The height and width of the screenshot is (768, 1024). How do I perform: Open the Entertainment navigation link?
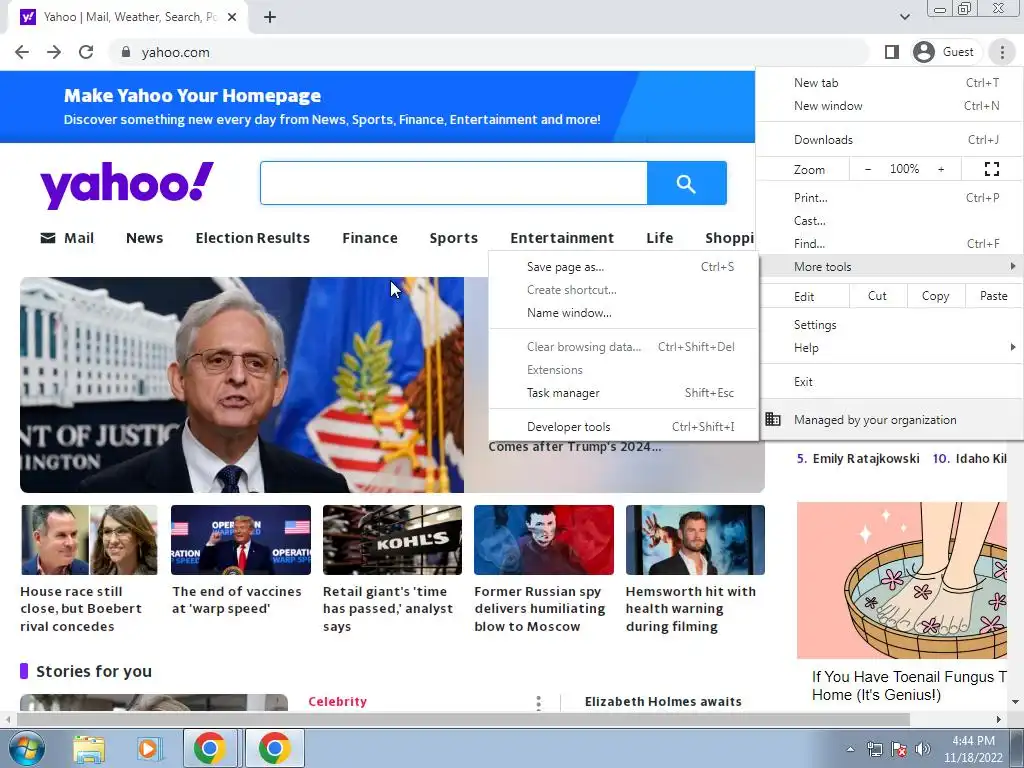pos(562,238)
